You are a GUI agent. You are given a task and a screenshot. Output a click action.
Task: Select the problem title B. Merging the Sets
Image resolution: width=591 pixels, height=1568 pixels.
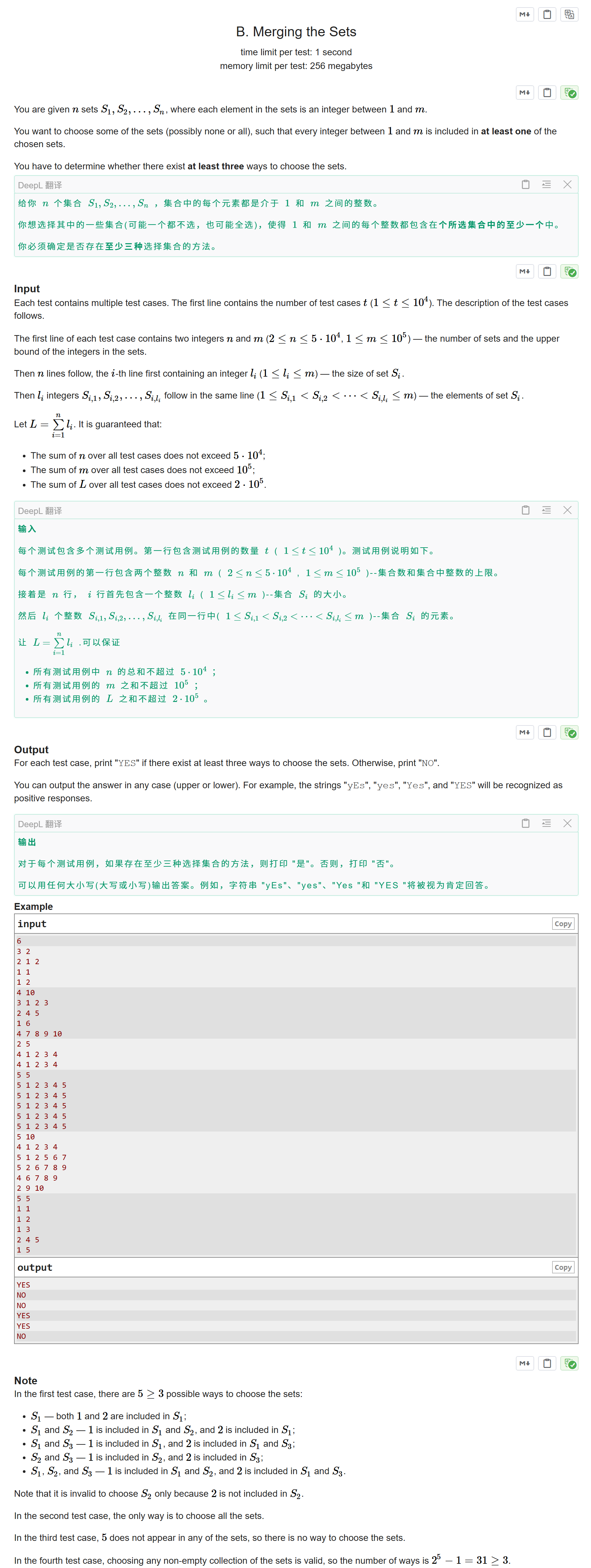coord(296,32)
